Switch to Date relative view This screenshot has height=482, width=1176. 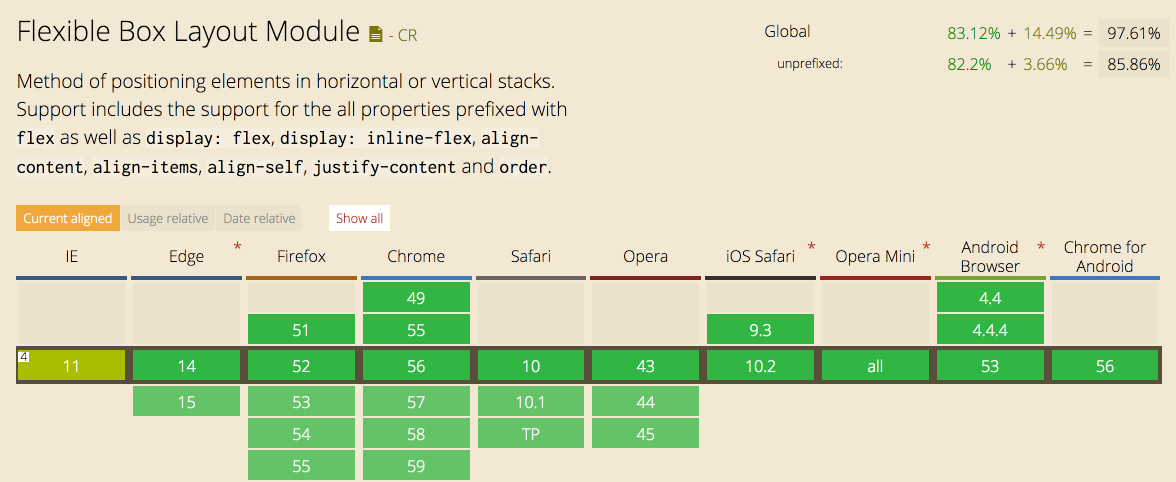click(x=259, y=218)
